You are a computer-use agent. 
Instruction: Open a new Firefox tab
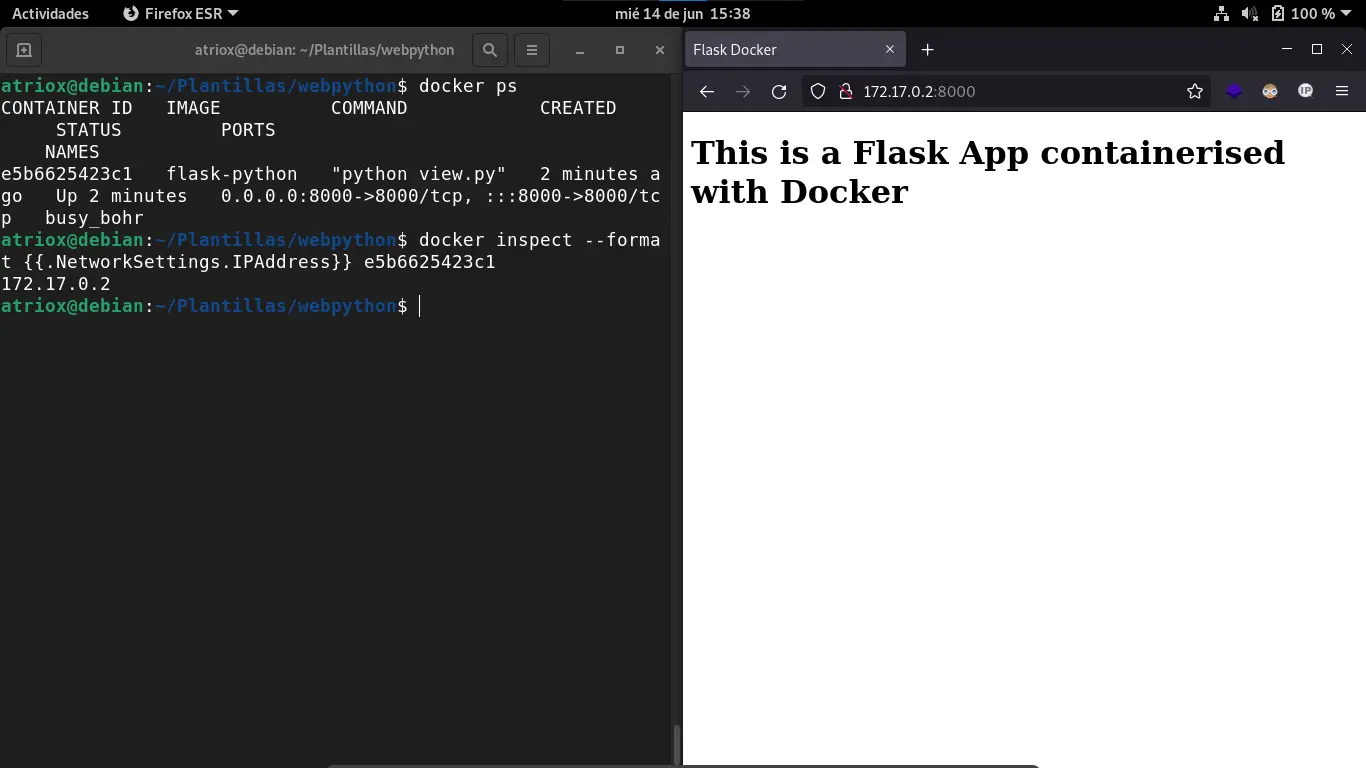tap(927, 50)
